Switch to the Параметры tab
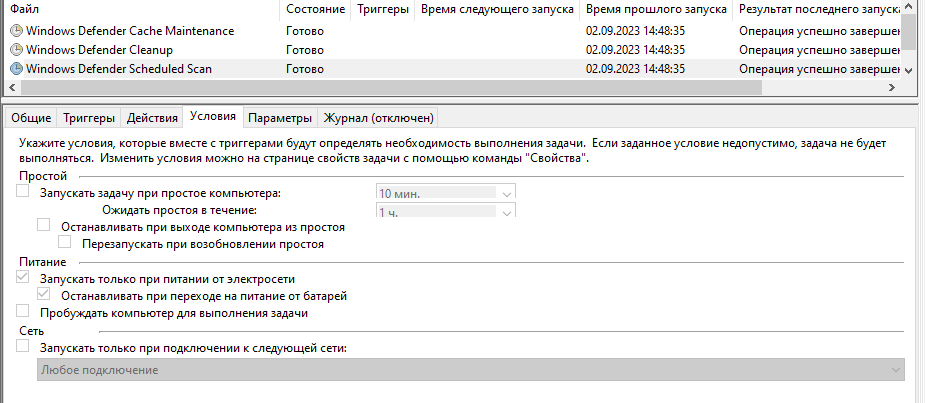 [280, 118]
